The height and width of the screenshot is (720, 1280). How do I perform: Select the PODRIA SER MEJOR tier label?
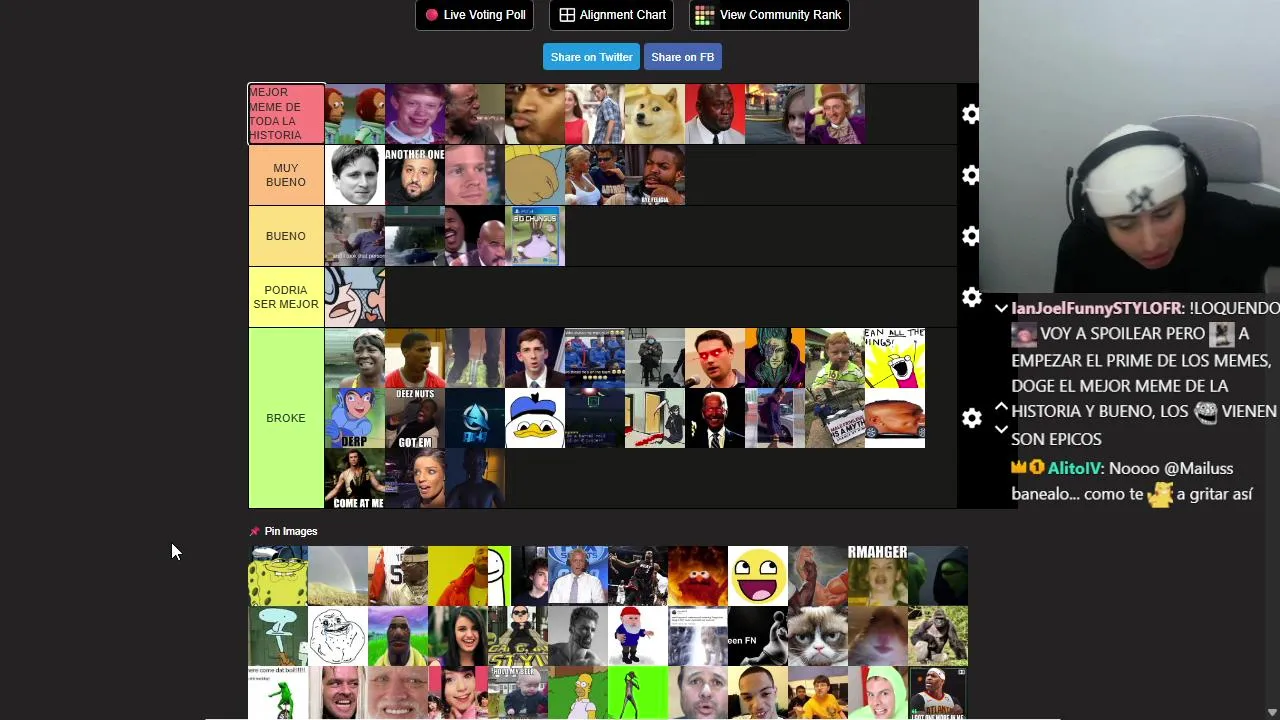point(286,297)
